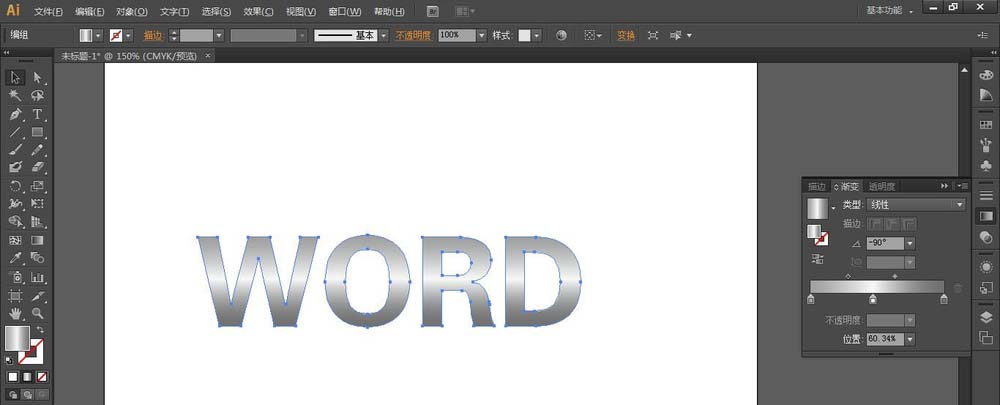Open the gradient Type dropdown (线性)

pos(915,205)
